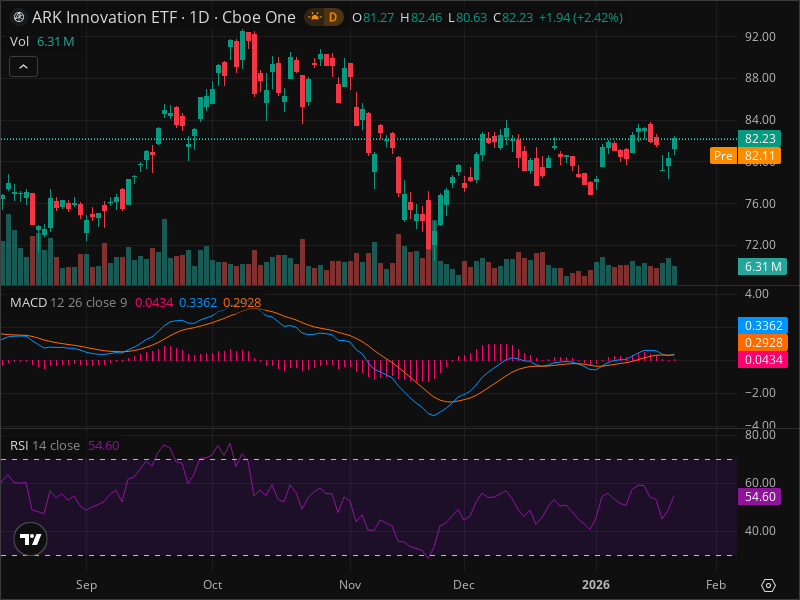The height and width of the screenshot is (600, 800).
Task: Click the purple 54.60 RSI value label
Action: [759, 496]
